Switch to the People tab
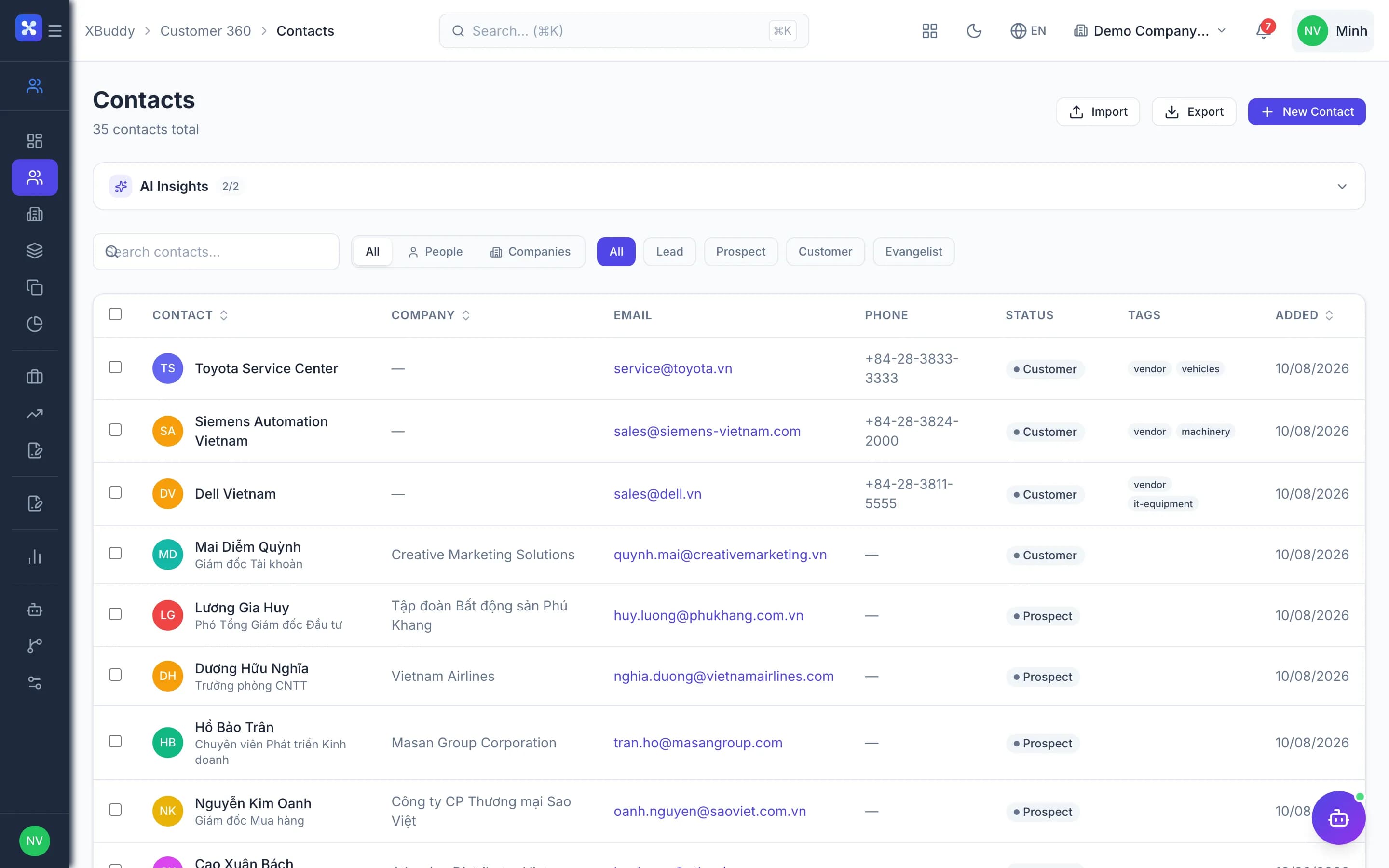The height and width of the screenshot is (868, 1389). pyautogui.click(x=435, y=251)
